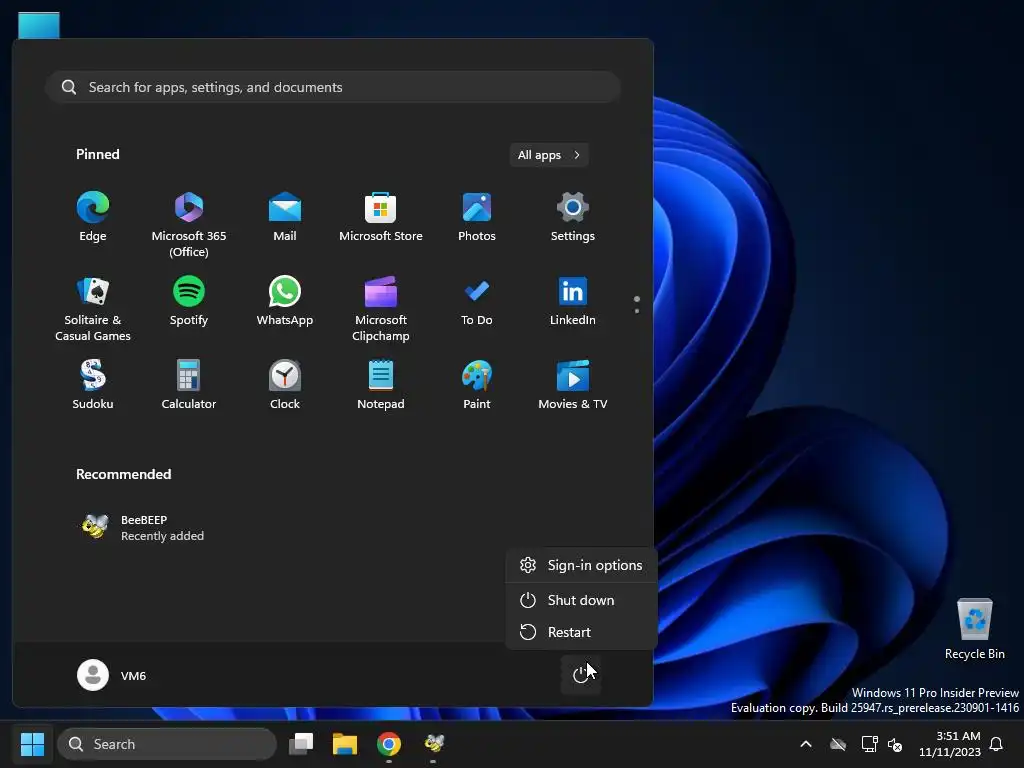Screen dimensions: 1024x768
Task: Launch Microsoft 365 (Office)
Action: [189, 224]
